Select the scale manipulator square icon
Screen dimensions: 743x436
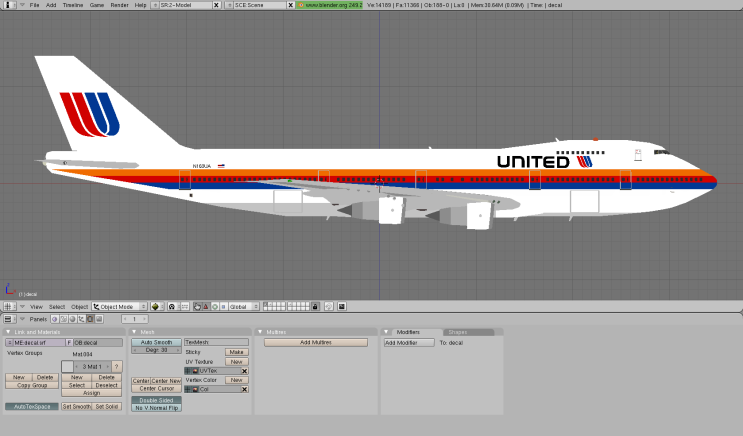pos(223,307)
